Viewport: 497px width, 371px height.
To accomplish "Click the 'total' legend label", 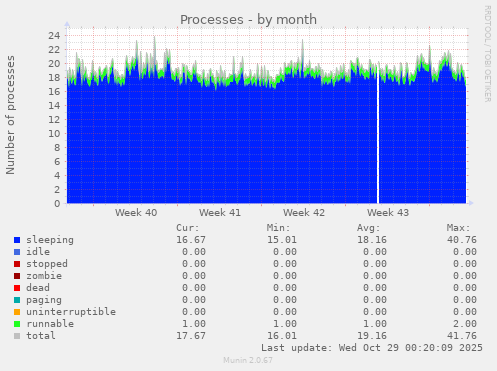I will 41,336.
